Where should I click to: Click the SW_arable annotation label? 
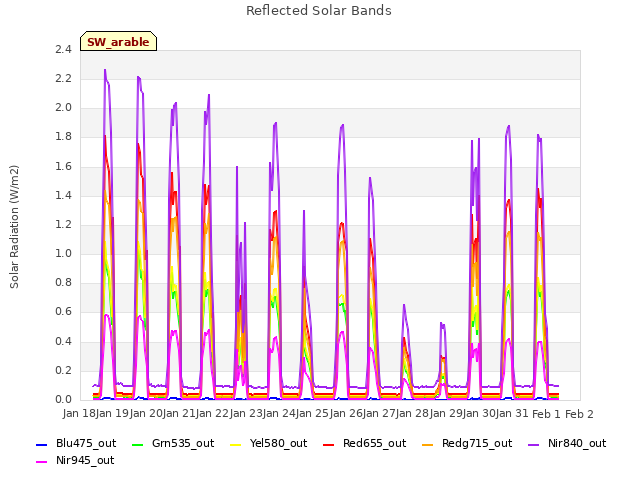[x=118, y=42]
